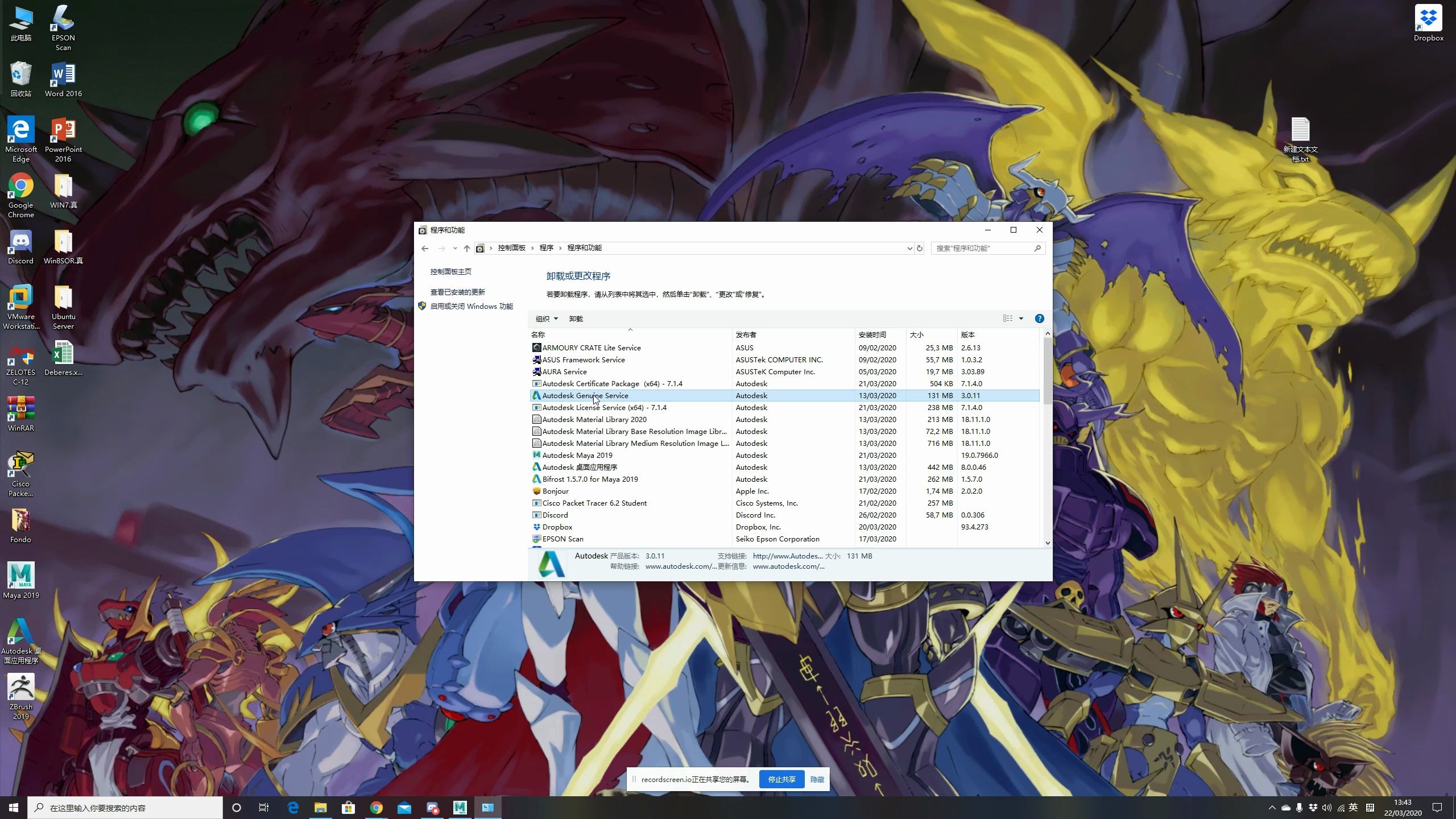This screenshot has height=819, width=1456.
Task: Open help via the blue question mark icon
Action: click(1039, 318)
